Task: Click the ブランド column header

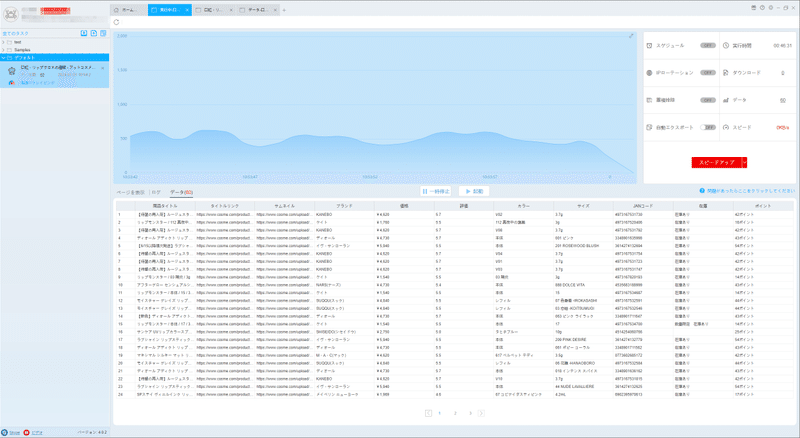Action: coord(344,206)
